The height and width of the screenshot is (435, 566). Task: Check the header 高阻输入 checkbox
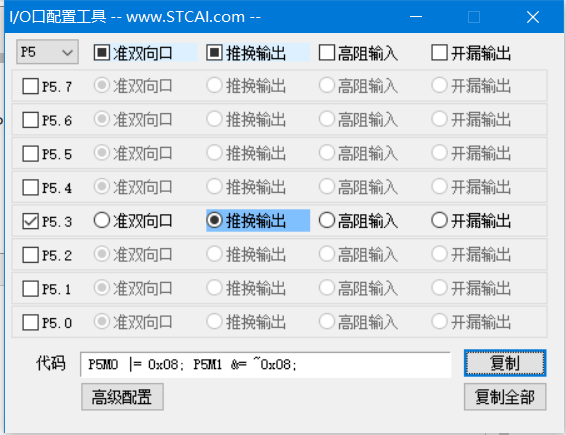pos(327,53)
